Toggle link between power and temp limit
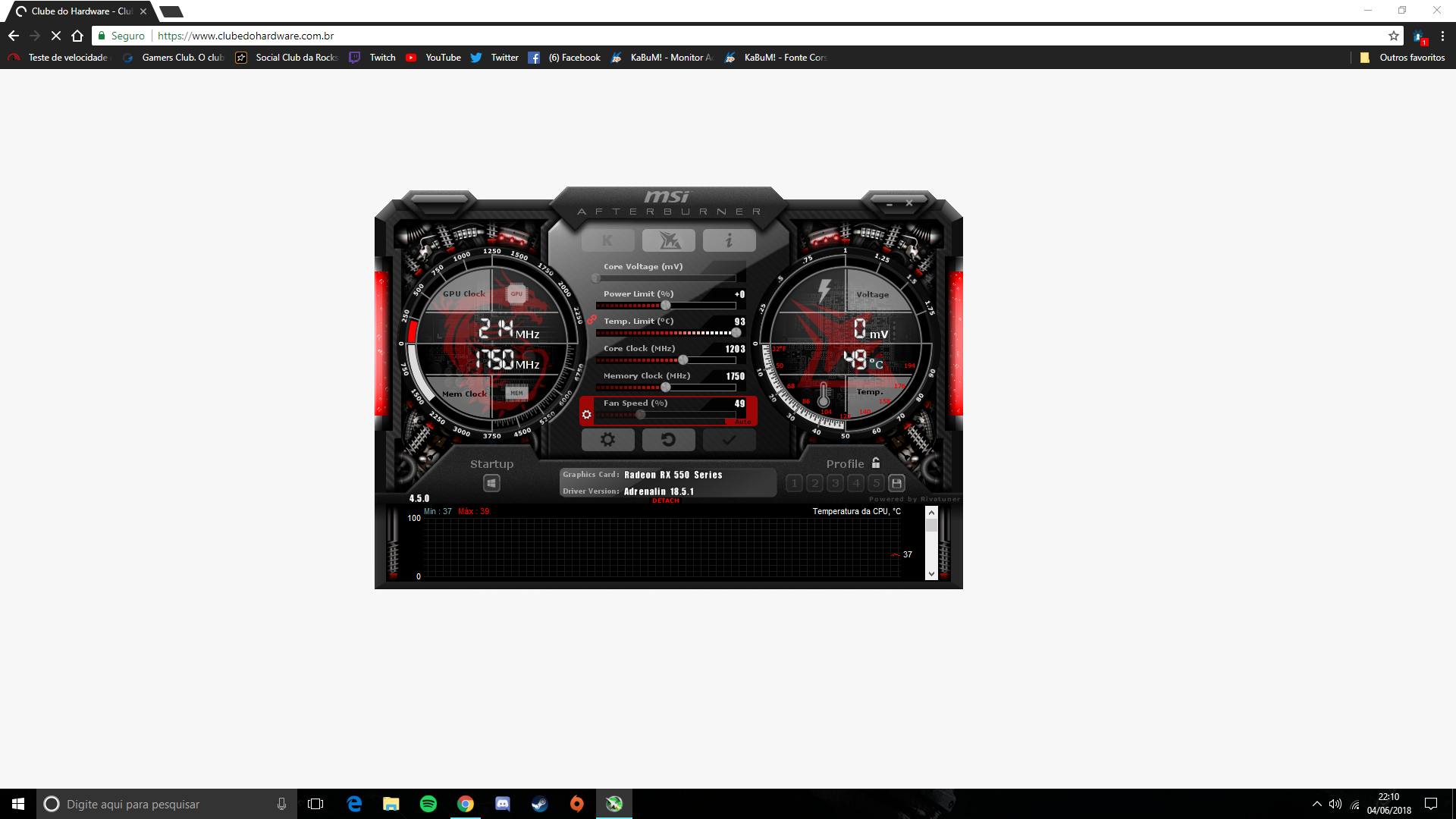This screenshot has height=819, width=1456. (591, 320)
